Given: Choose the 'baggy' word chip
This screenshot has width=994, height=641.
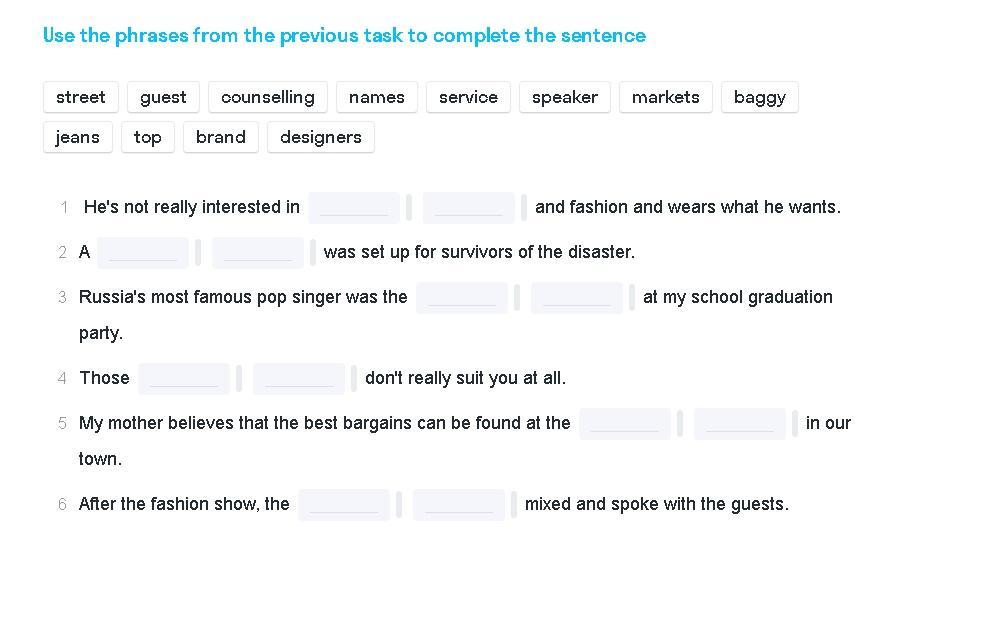Looking at the screenshot, I should click(x=760, y=97).
